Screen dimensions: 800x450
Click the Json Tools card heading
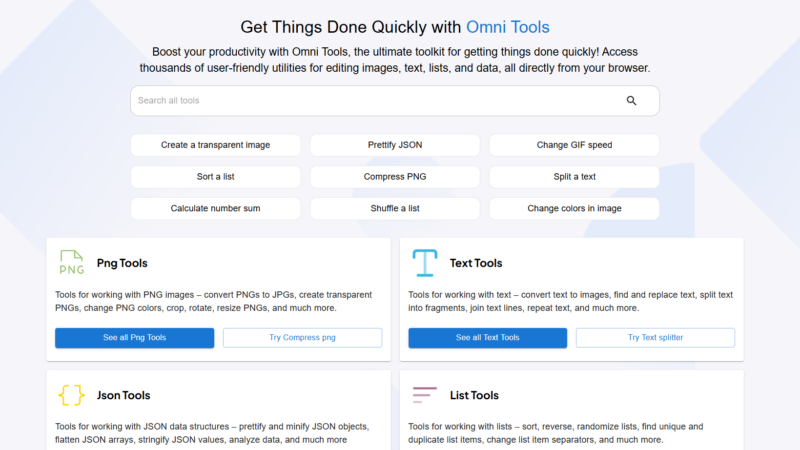(x=123, y=395)
